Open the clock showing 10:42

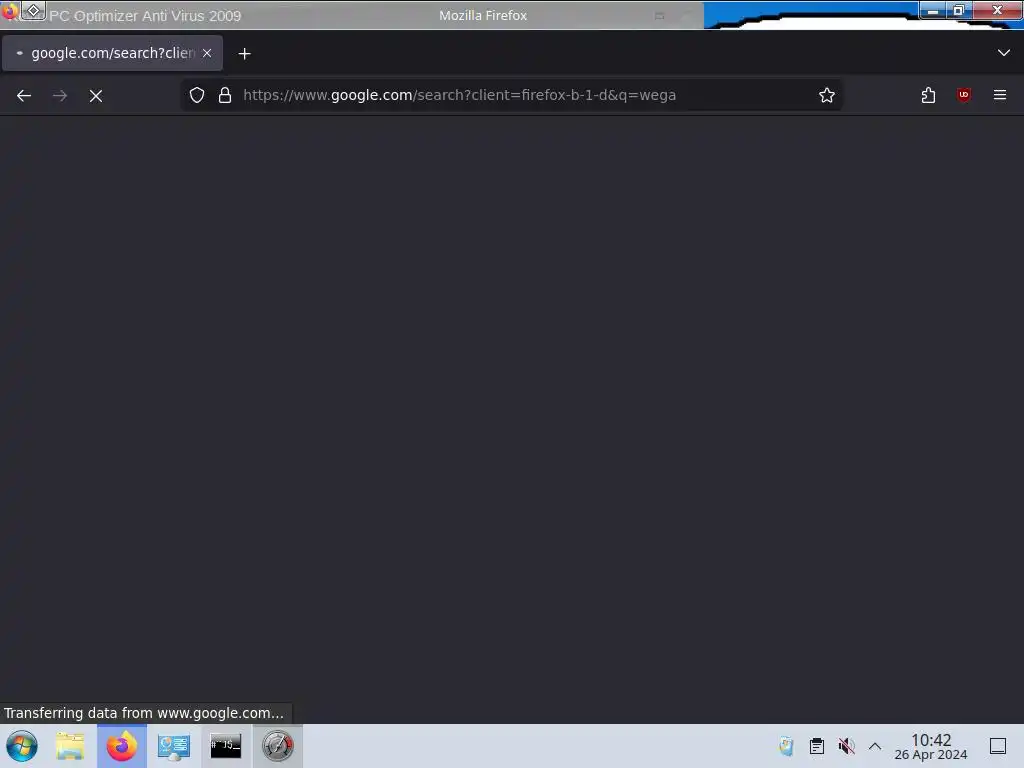pyautogui.click(x=931, y=746)
